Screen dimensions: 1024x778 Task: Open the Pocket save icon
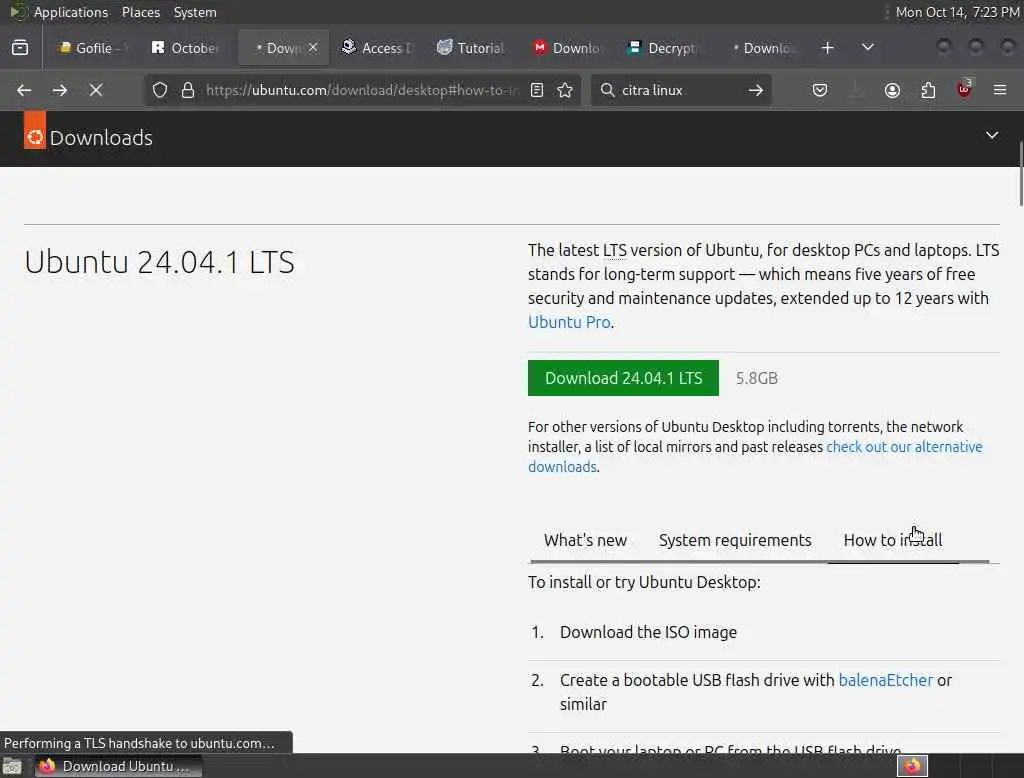click(x=820, y=90)
